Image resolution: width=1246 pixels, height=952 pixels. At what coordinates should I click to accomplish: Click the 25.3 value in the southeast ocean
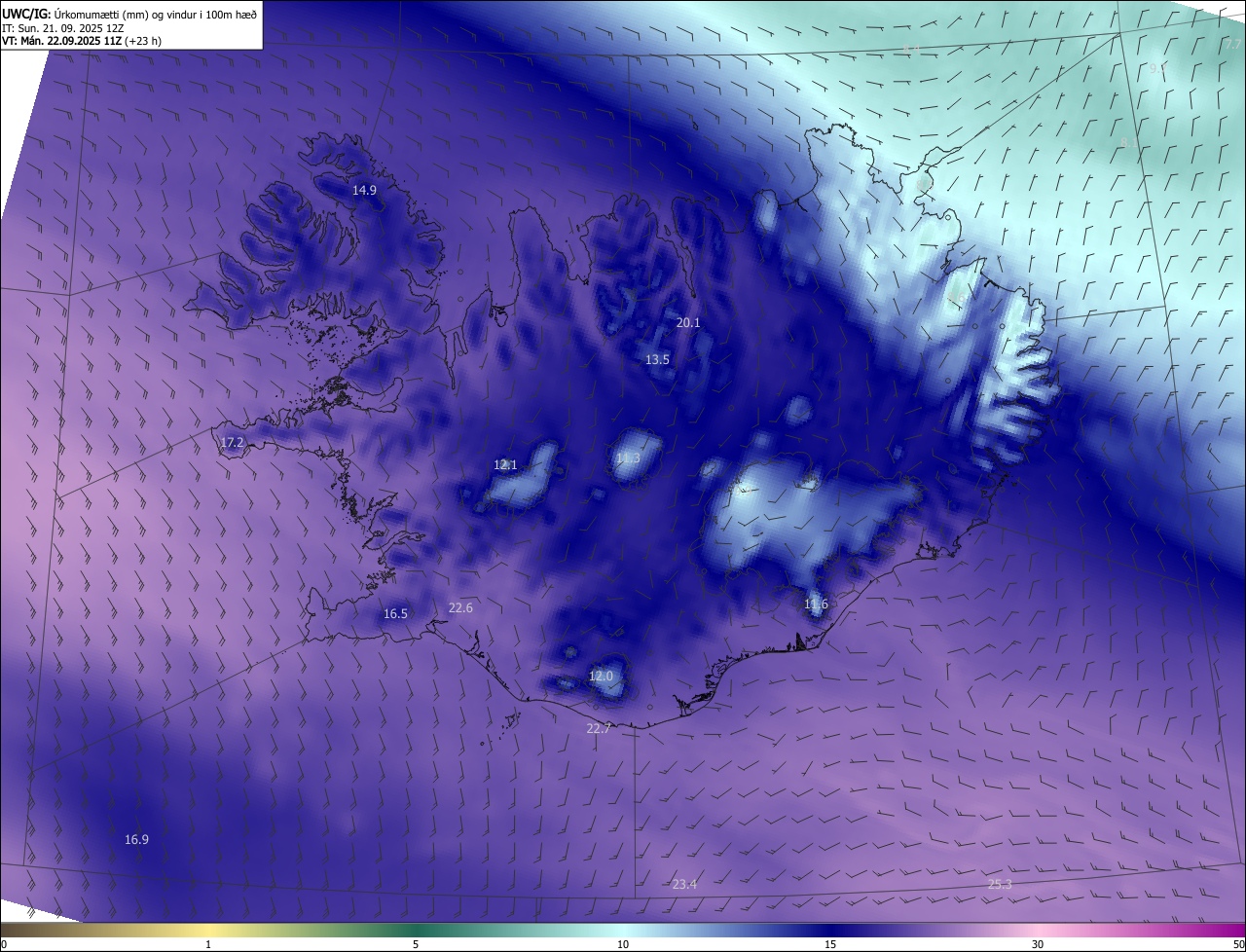pos(1000,885)
